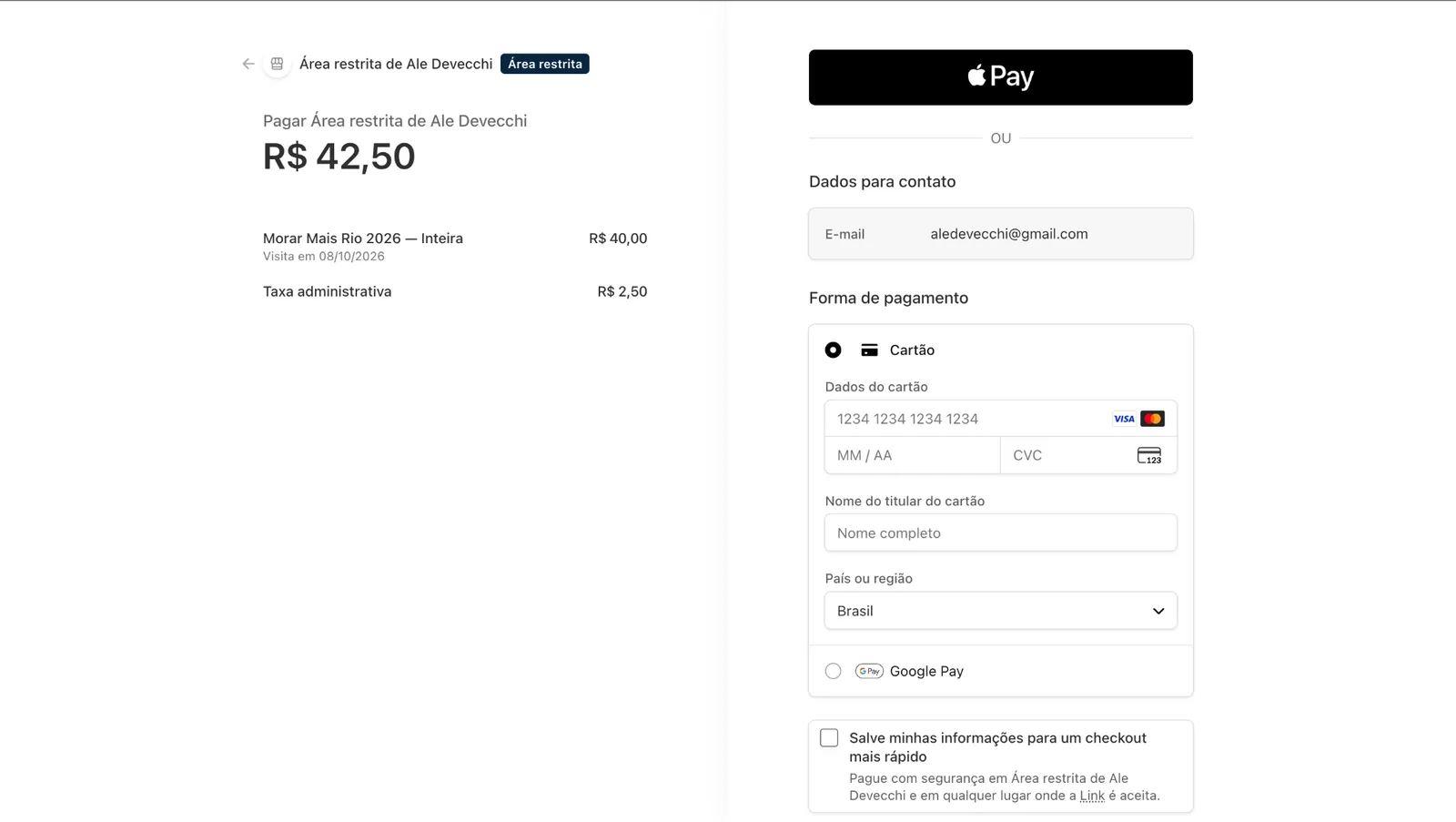
Task: Click the Mastercard logo icon
Action: (1152, 419)
